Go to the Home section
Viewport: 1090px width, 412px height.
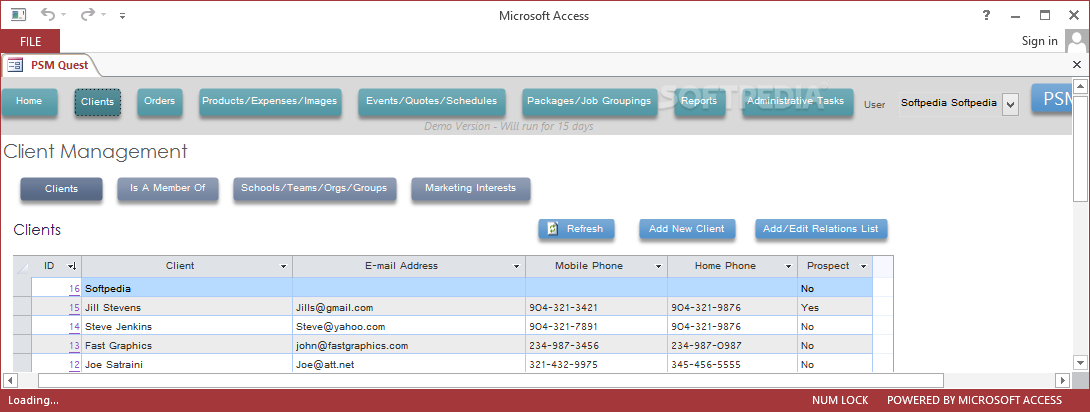[x=29, y=101]
